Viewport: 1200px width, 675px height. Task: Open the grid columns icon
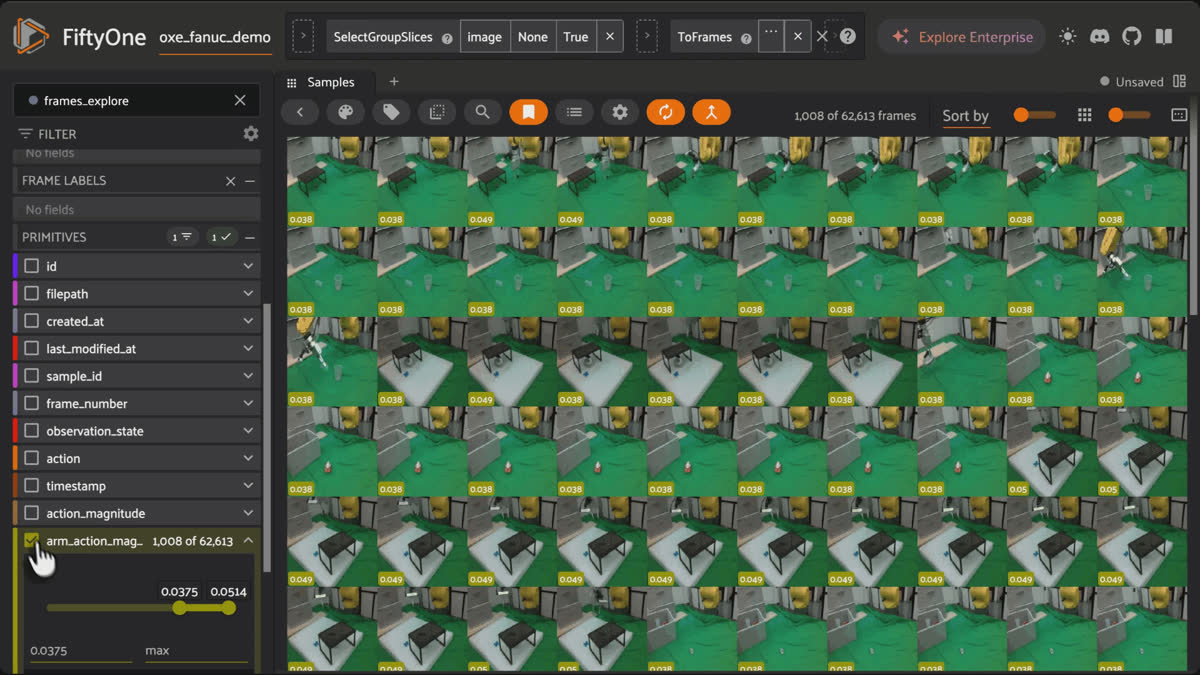1084,115
